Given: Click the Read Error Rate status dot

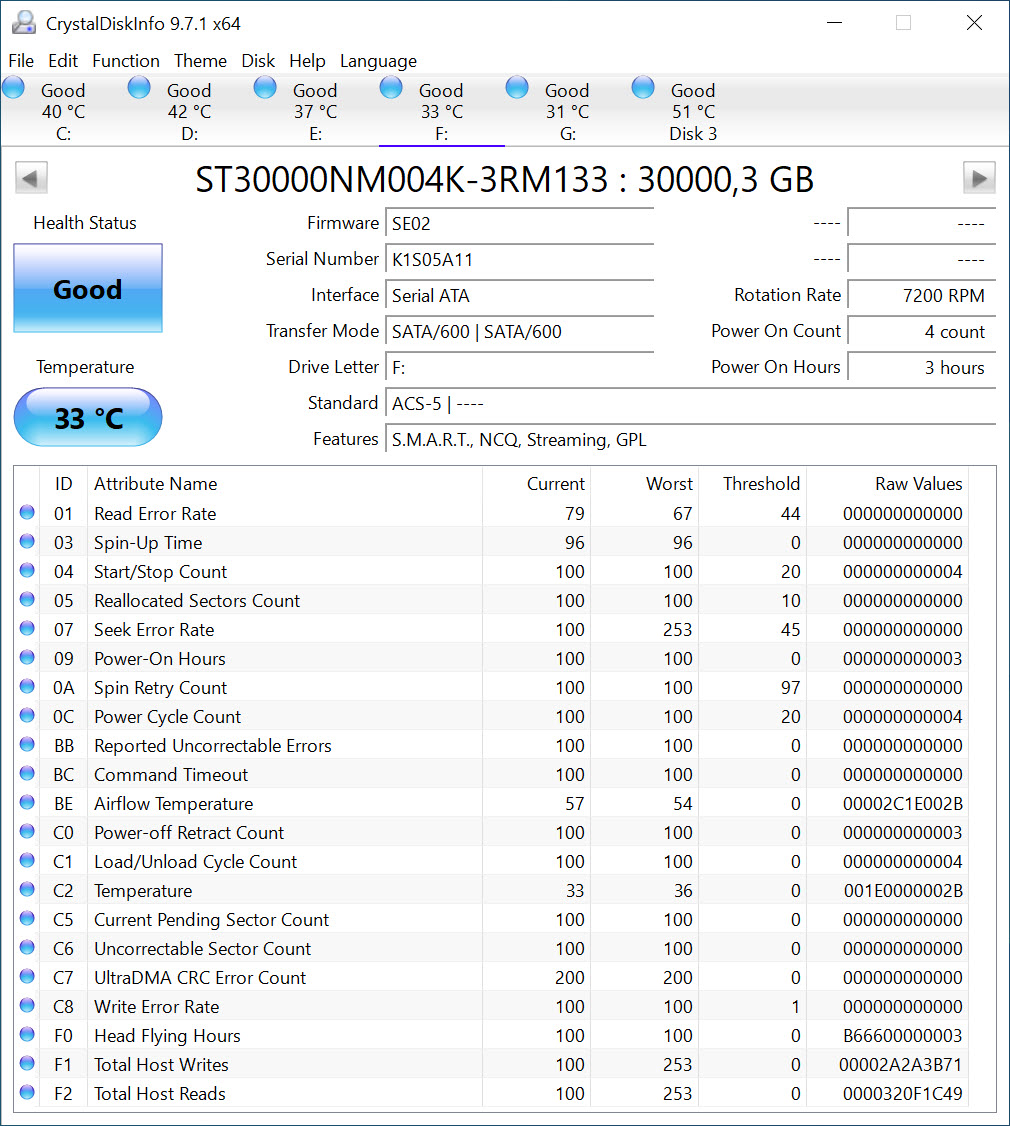Looking at the screenshot, I should (27, 514).
